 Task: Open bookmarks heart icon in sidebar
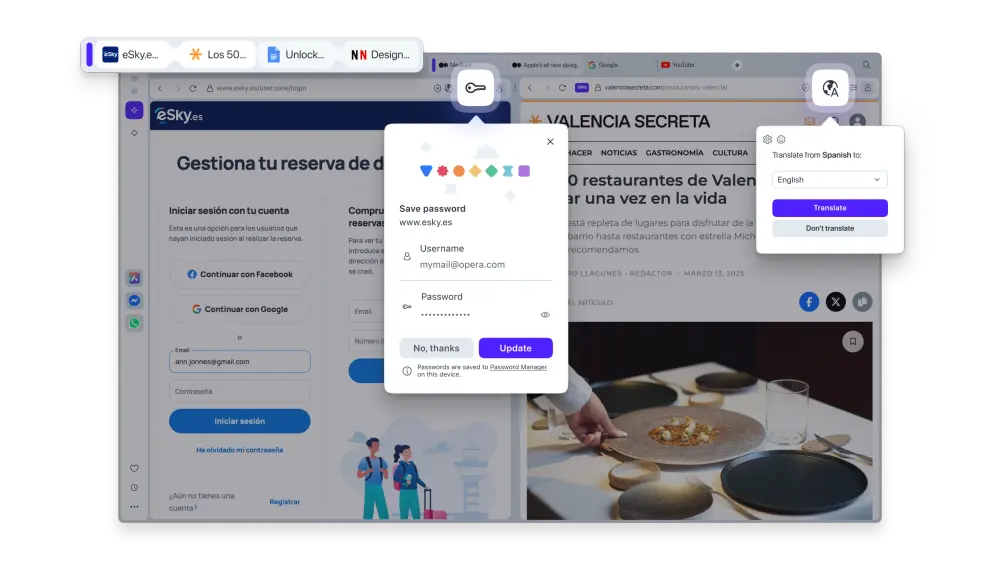(134, 468)
